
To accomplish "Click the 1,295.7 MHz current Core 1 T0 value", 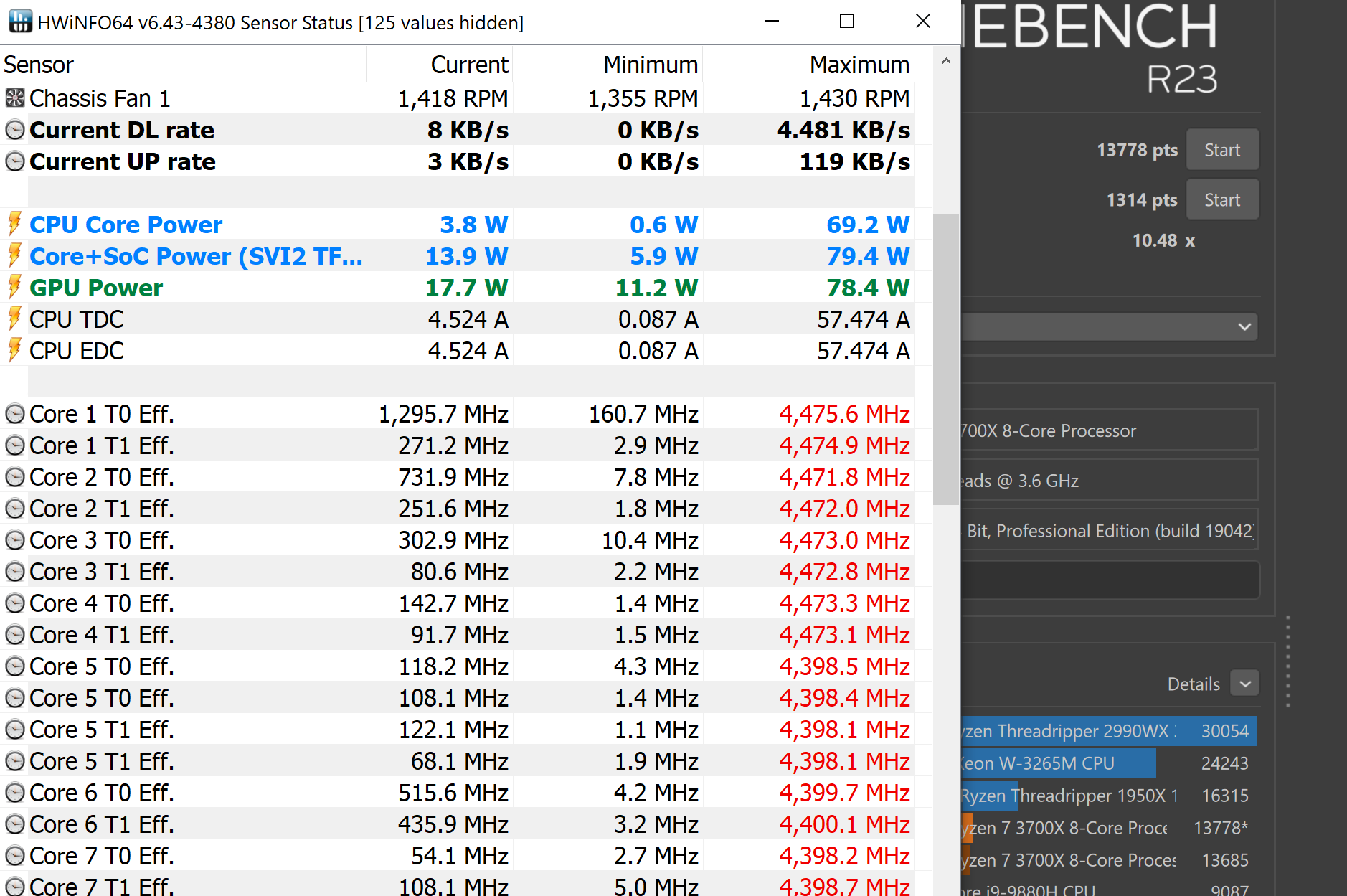I will tap(443, 414).
